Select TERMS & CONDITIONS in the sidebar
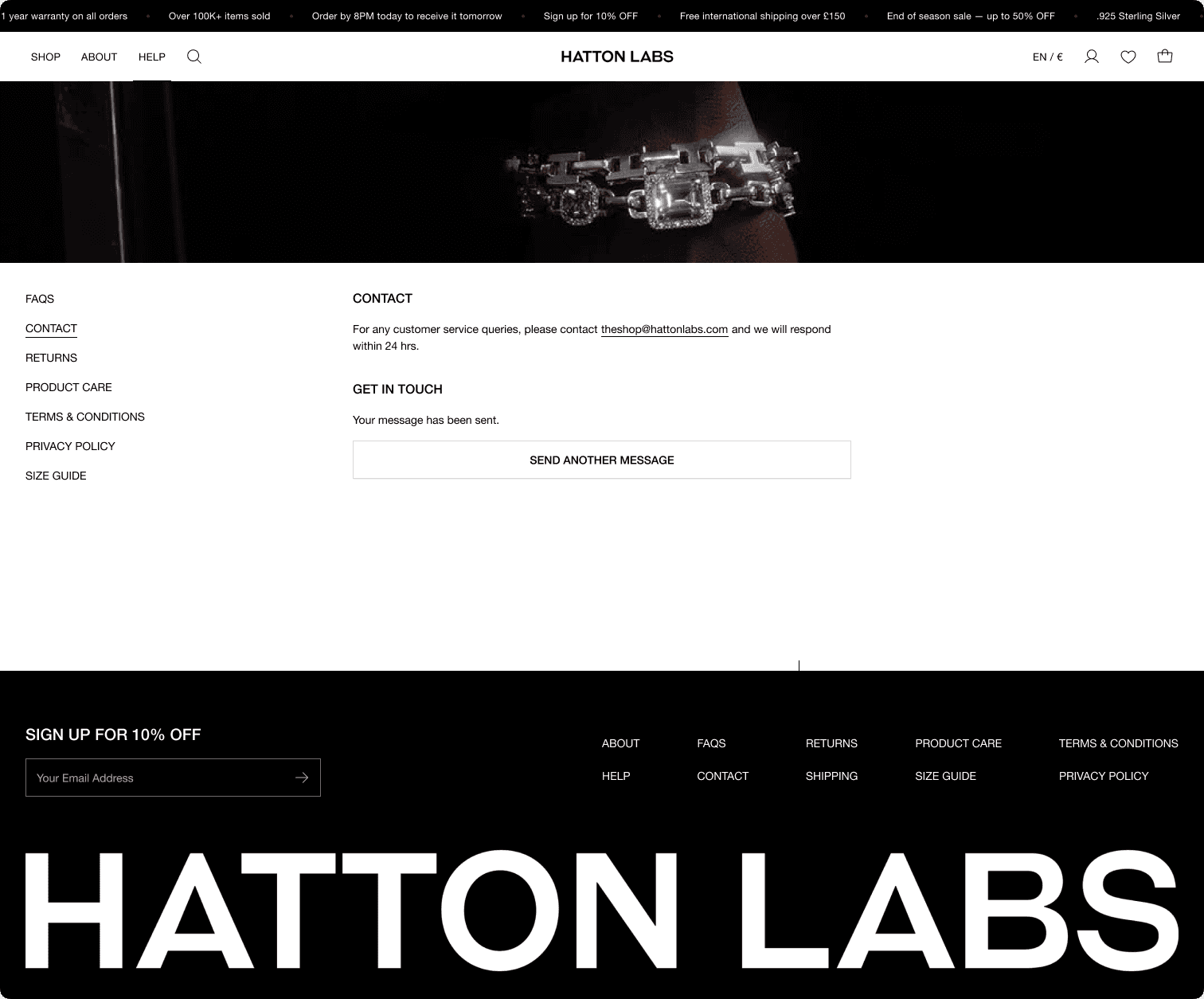The width and height of the screenshot is (1204, 999). [x=85, y=417]
